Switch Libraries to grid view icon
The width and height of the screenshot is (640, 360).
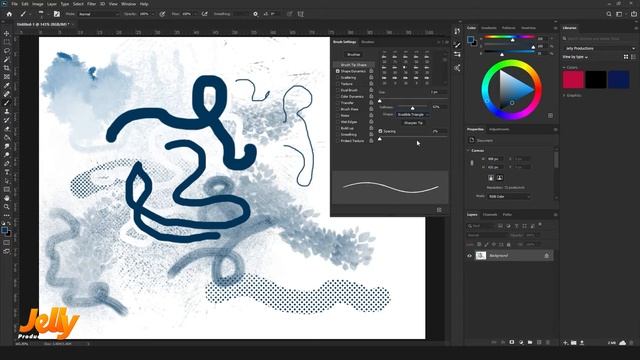tap(626, 57)
